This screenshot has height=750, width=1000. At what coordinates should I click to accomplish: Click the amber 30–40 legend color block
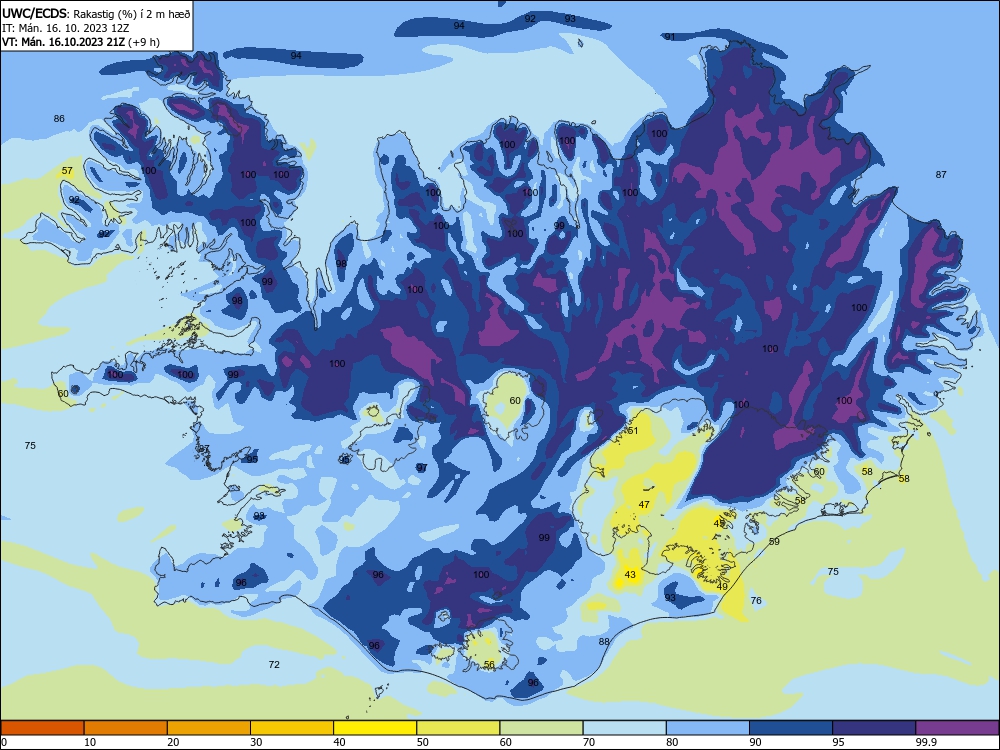[x=292, y=728]
